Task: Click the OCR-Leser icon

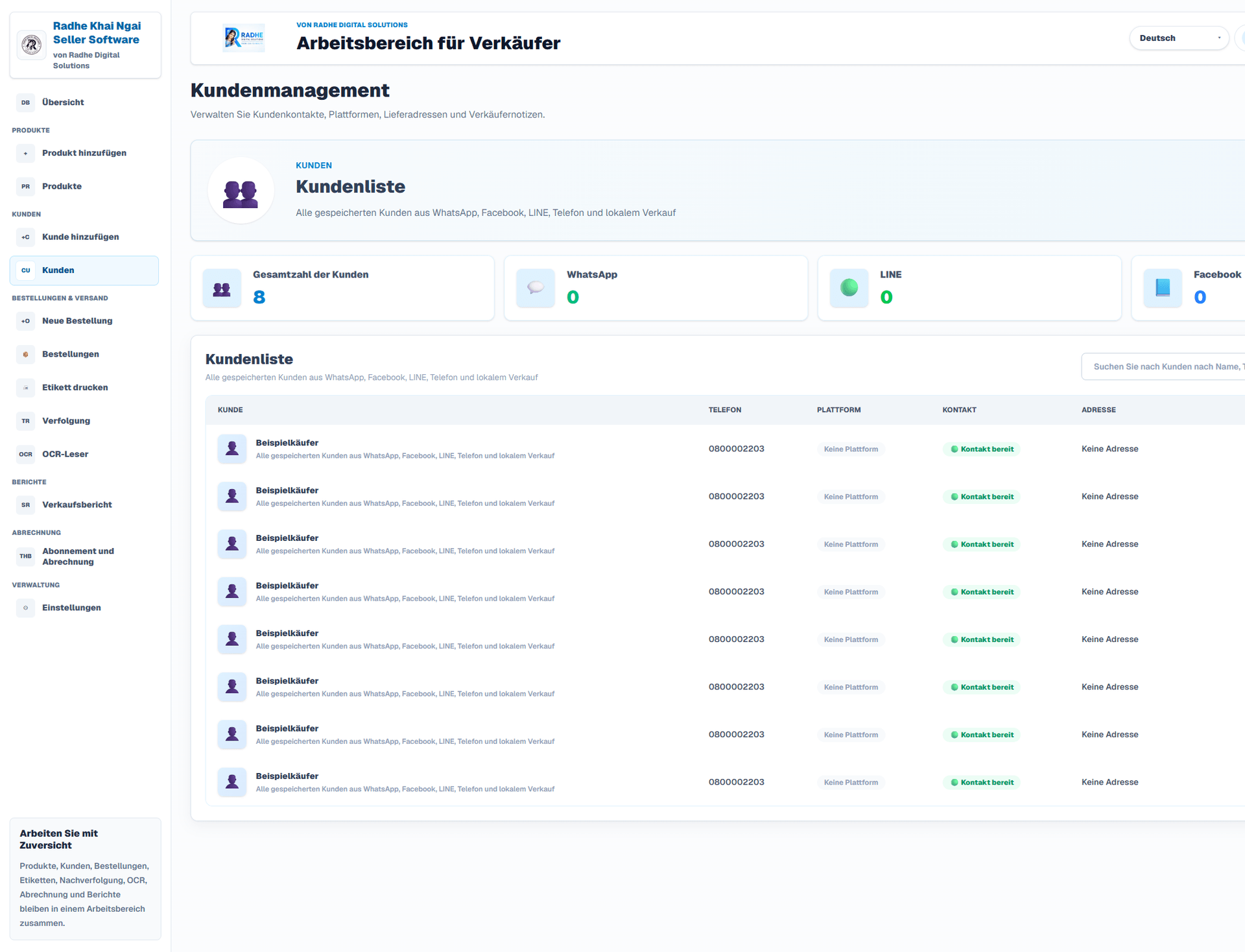Action: (25, 455)
